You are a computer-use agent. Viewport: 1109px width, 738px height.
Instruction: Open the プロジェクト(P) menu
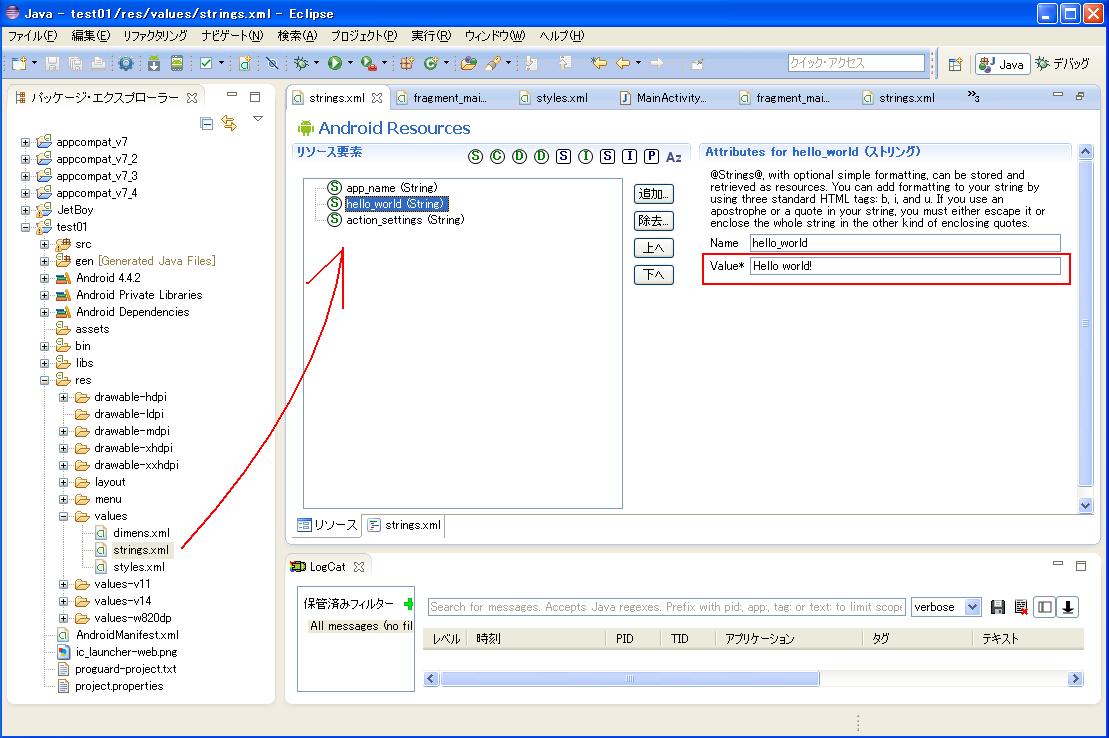pos(364,36)
